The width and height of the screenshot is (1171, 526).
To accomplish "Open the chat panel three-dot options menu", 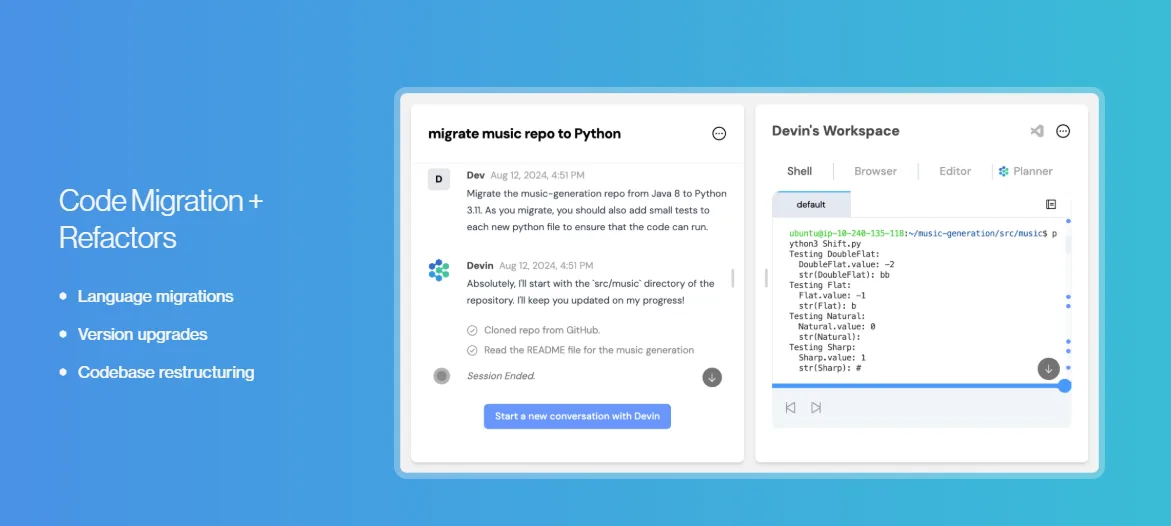I will point(718,134).
